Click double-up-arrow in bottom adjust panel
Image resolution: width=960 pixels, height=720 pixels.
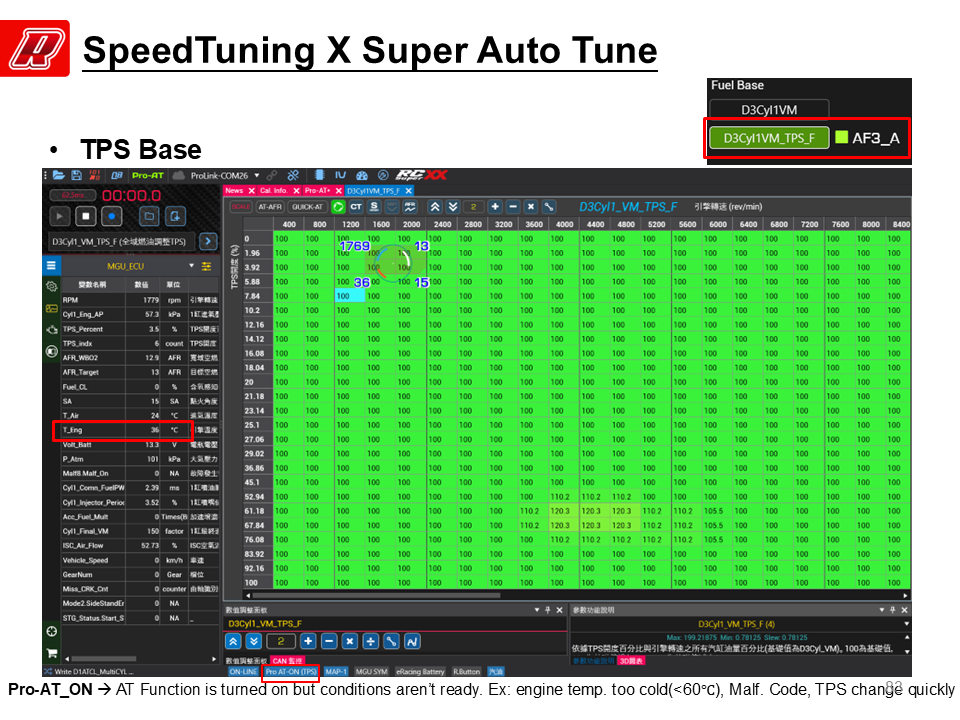233,641
